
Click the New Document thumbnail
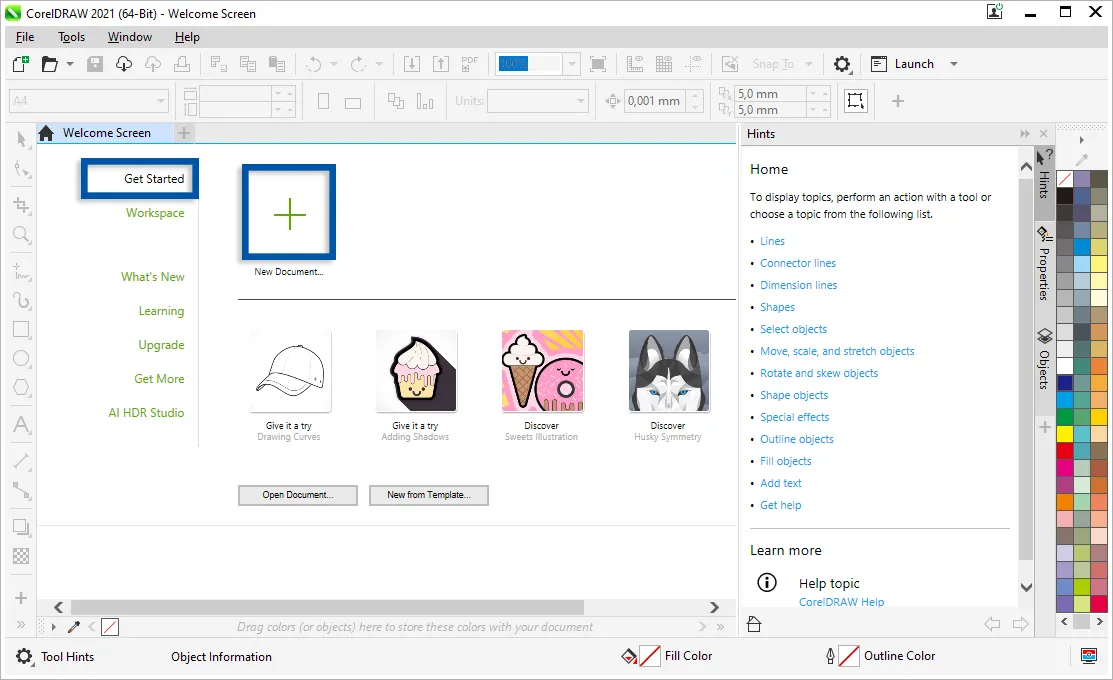(x=288, y=212)
